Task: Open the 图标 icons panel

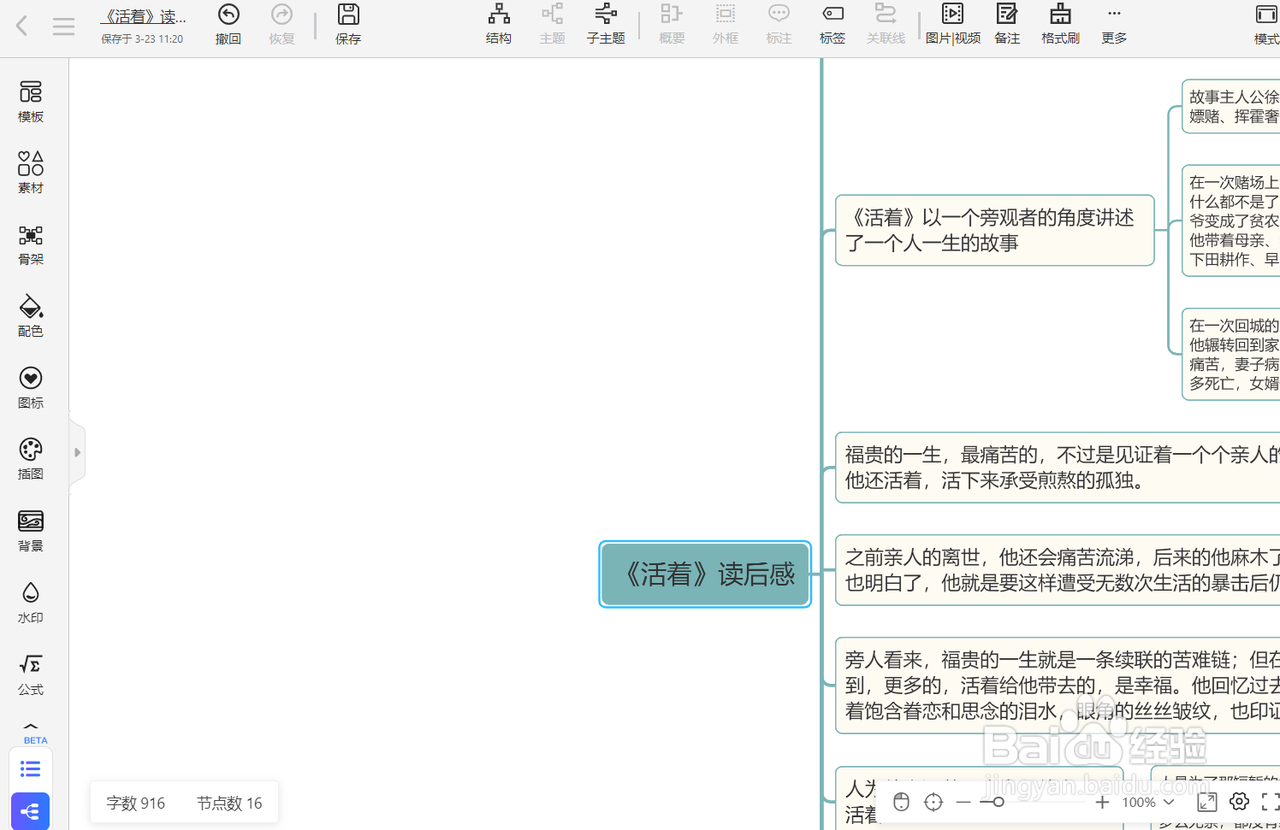Action: pos(31,388)
